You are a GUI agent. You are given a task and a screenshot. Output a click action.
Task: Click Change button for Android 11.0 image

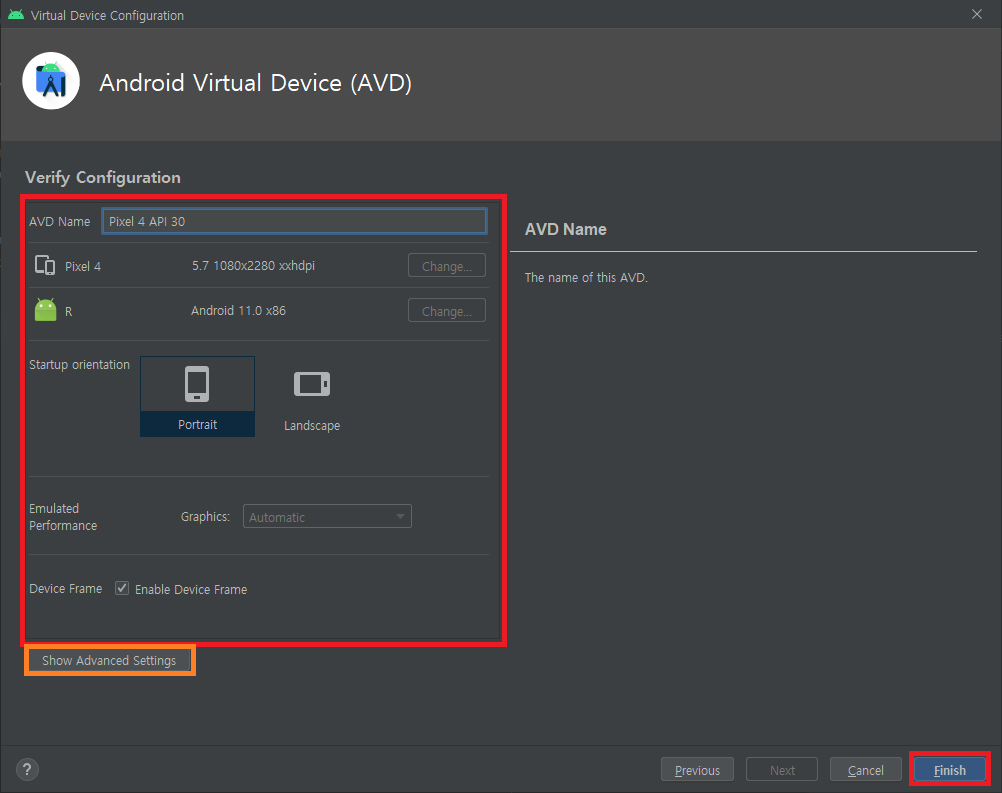(x=447, y=311)
